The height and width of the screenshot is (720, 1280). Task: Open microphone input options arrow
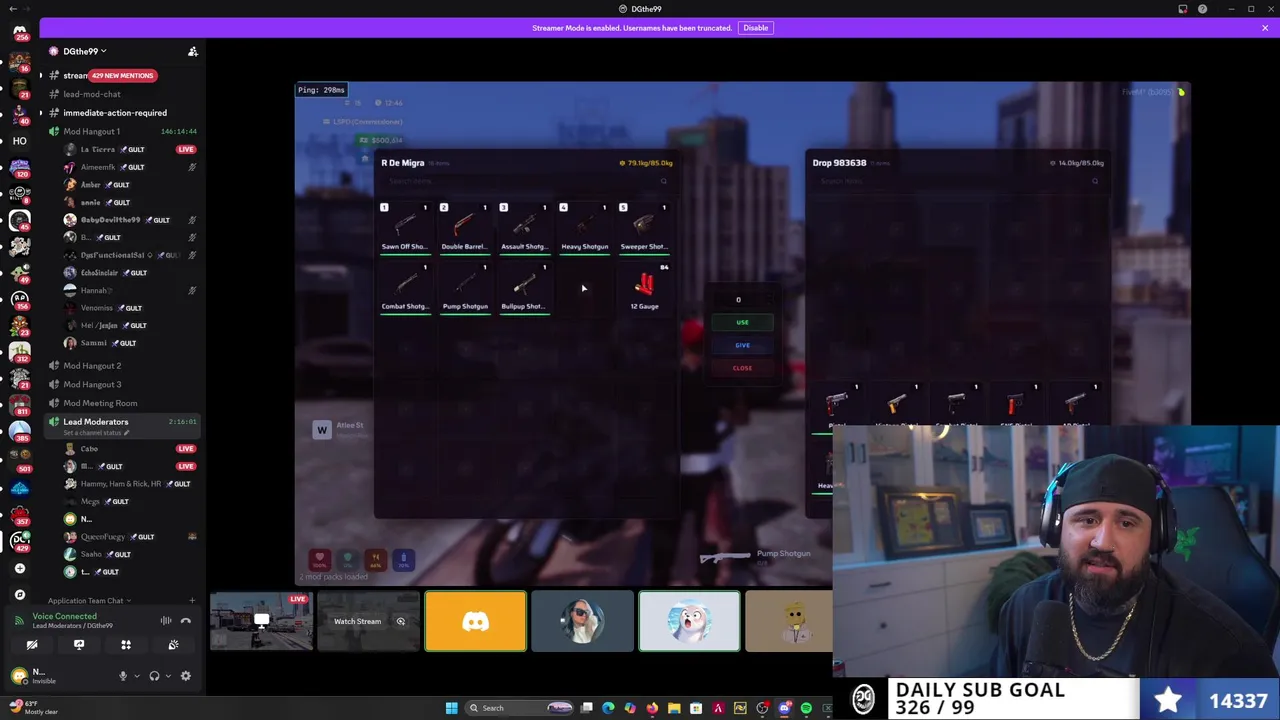click(135, 676)
